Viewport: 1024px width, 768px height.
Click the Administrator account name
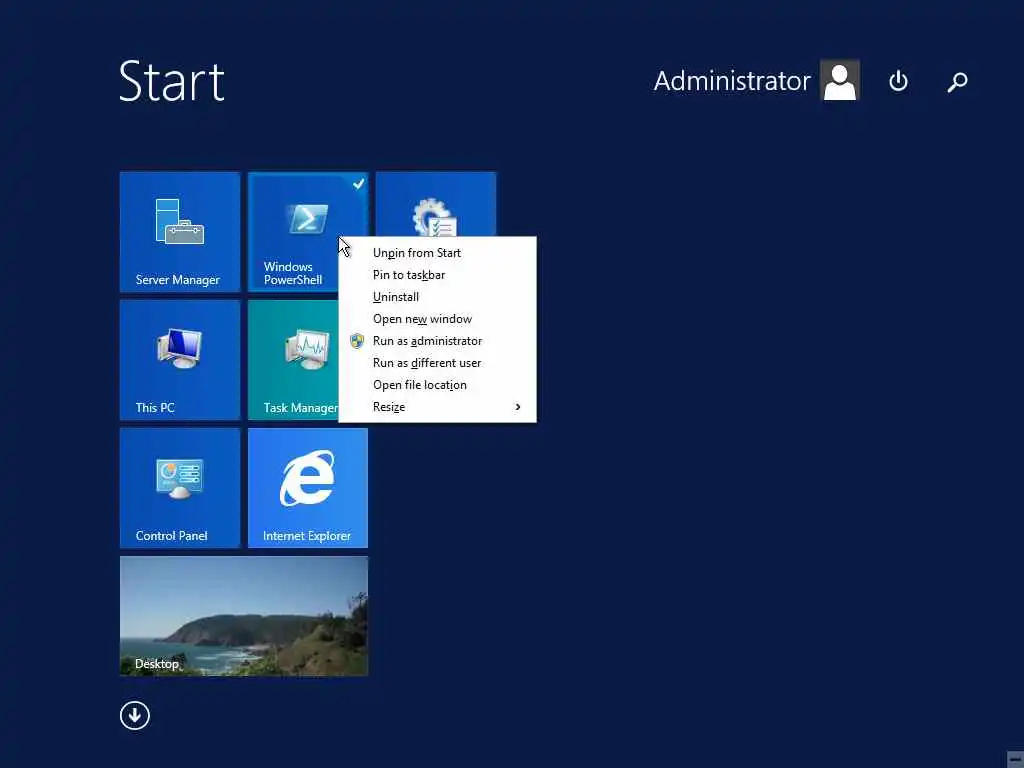pos(732,81)
